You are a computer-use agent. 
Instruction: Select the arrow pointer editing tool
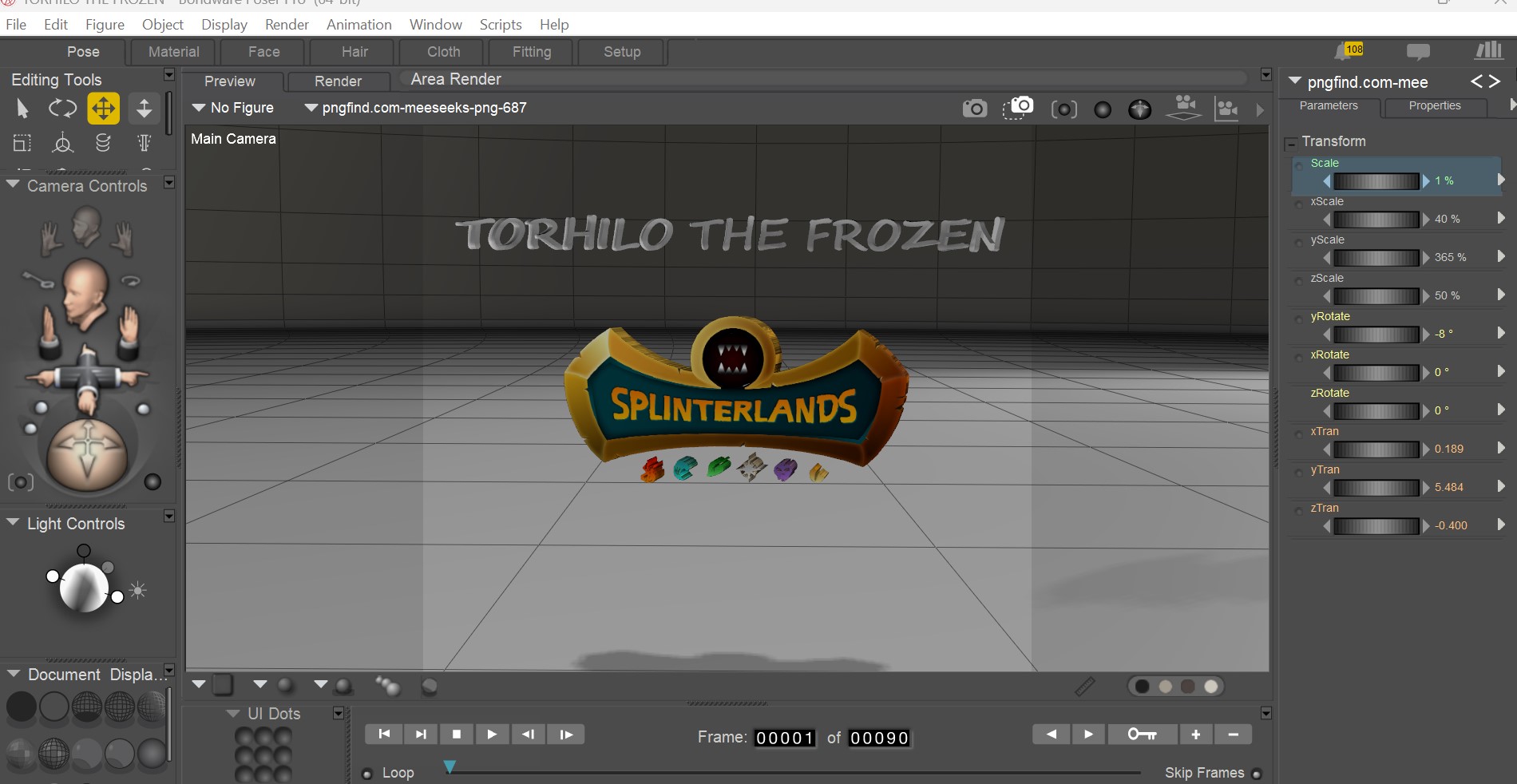[x=22, y=108]
